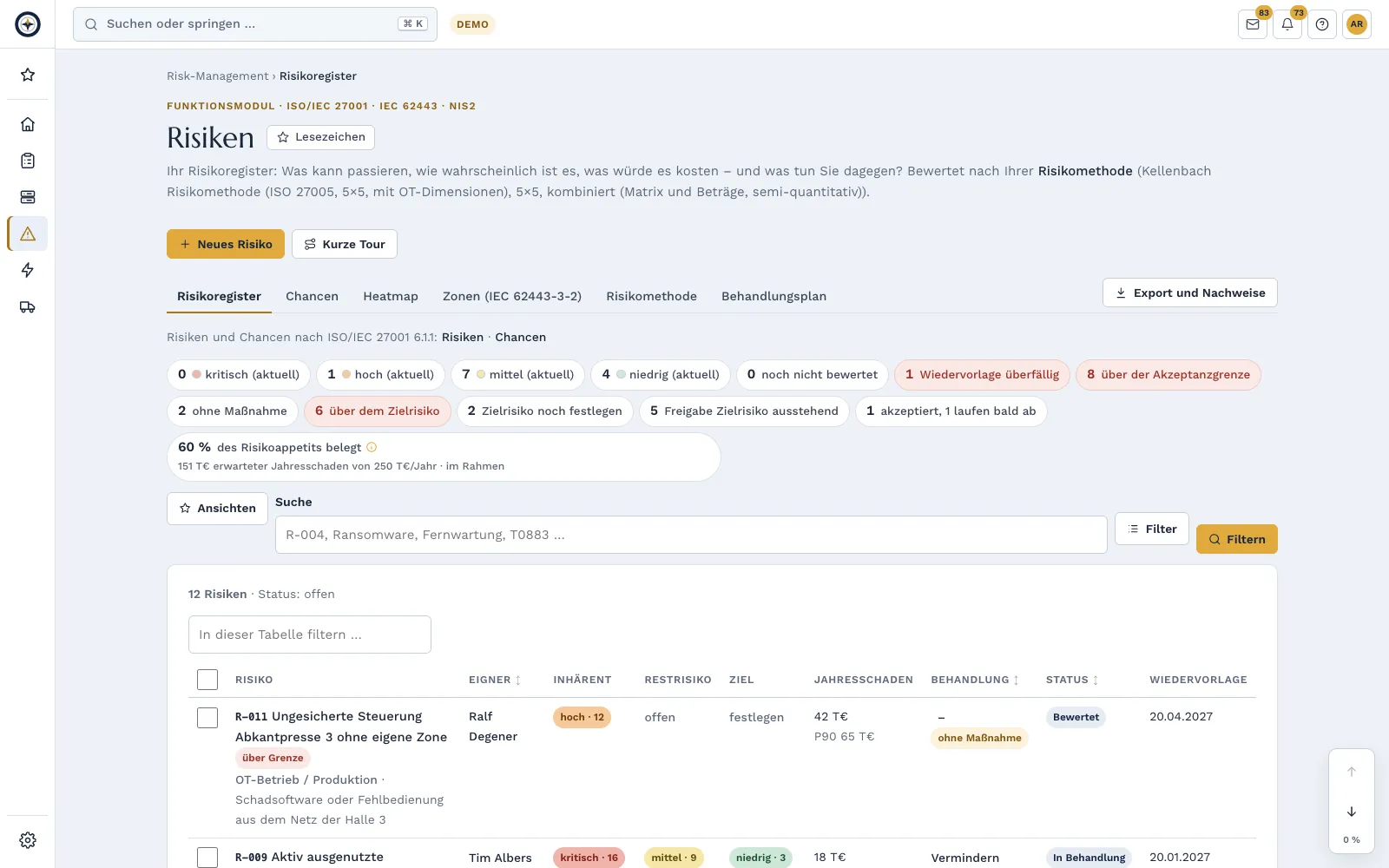Open the server stack sidebar icon
1389x868 pixels.
[28, 197]
